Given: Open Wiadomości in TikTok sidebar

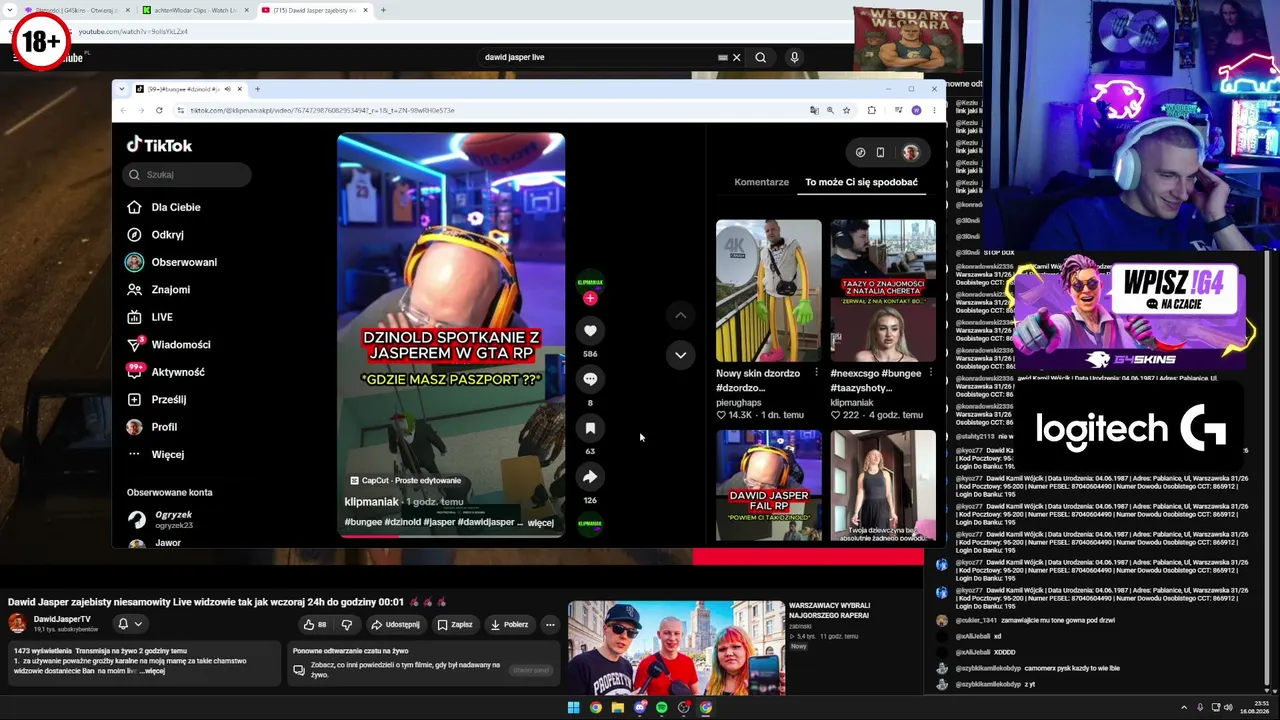Looking at the screenshot, I should tap(180, 345).
